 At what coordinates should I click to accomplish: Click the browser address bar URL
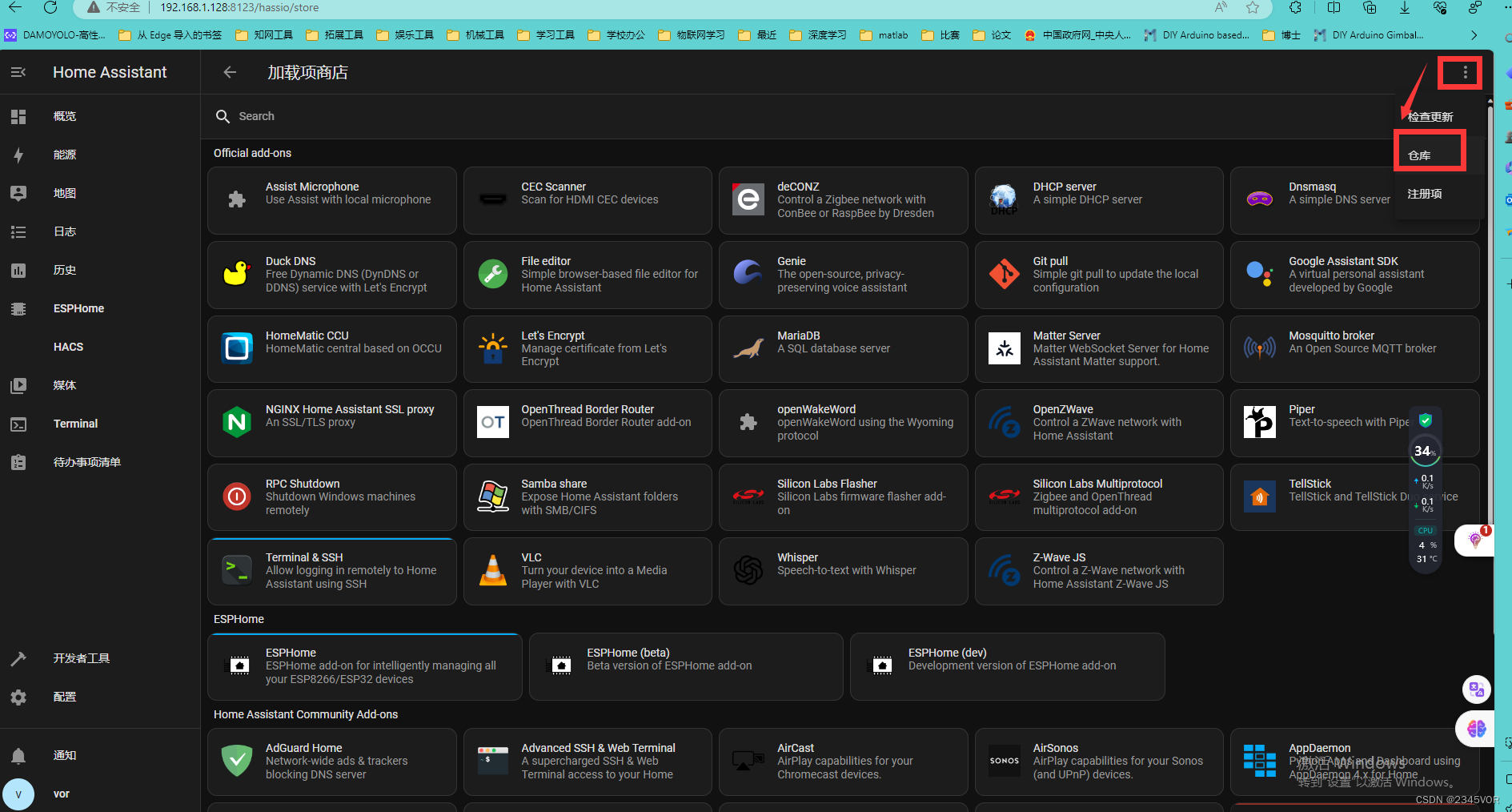(239, 7)
